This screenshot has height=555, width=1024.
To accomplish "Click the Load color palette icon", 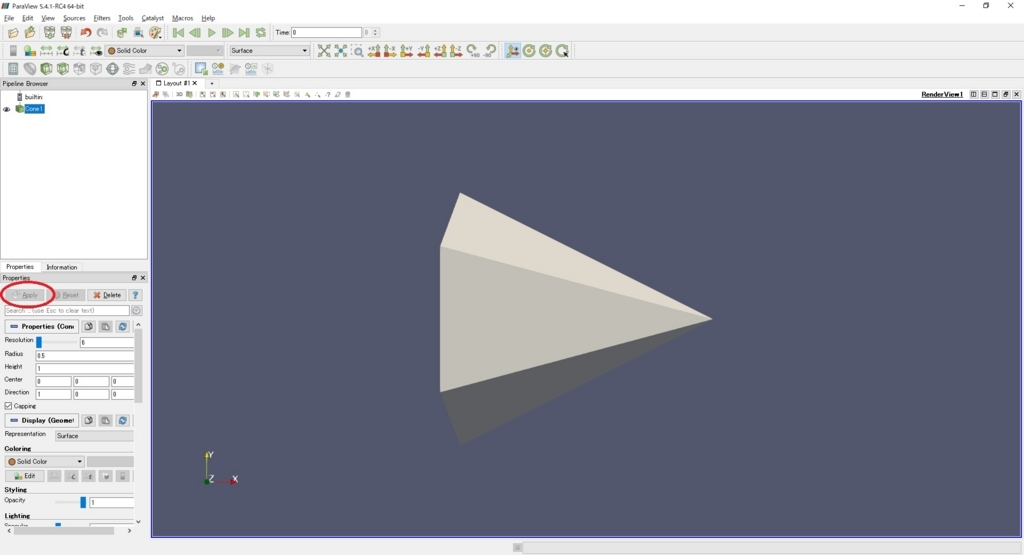I will point(155,33).
